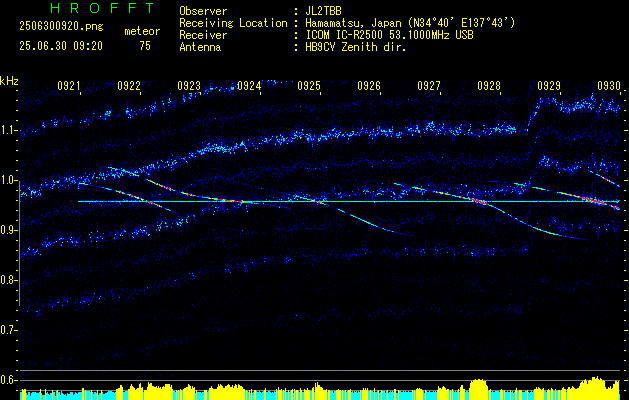Click the timestamp 25.06.30 09:20

(x=61, y=46)
